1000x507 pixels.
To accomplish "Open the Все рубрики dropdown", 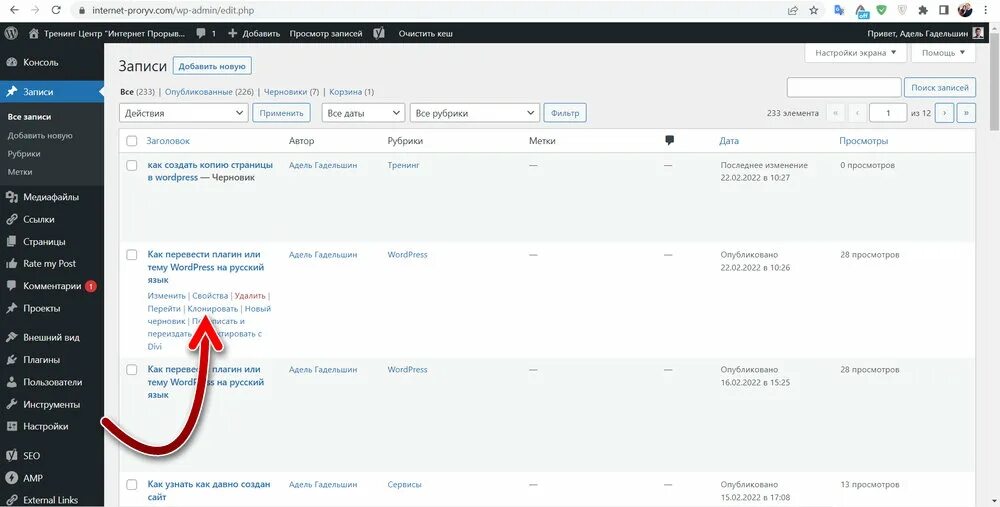I will click(474, 113).
